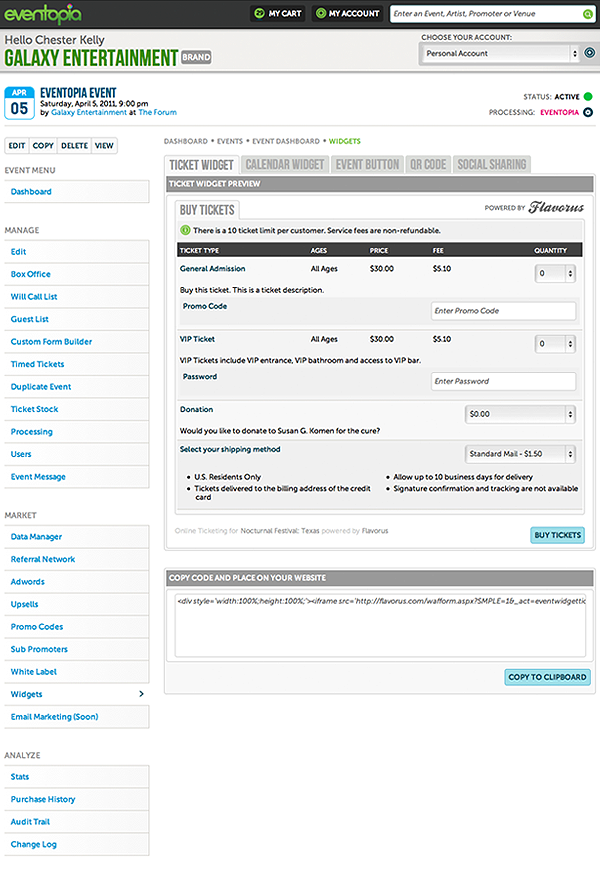Open Email Marketing (Soon)
This screenshot has height=882, width=600.
coord(76,717)
